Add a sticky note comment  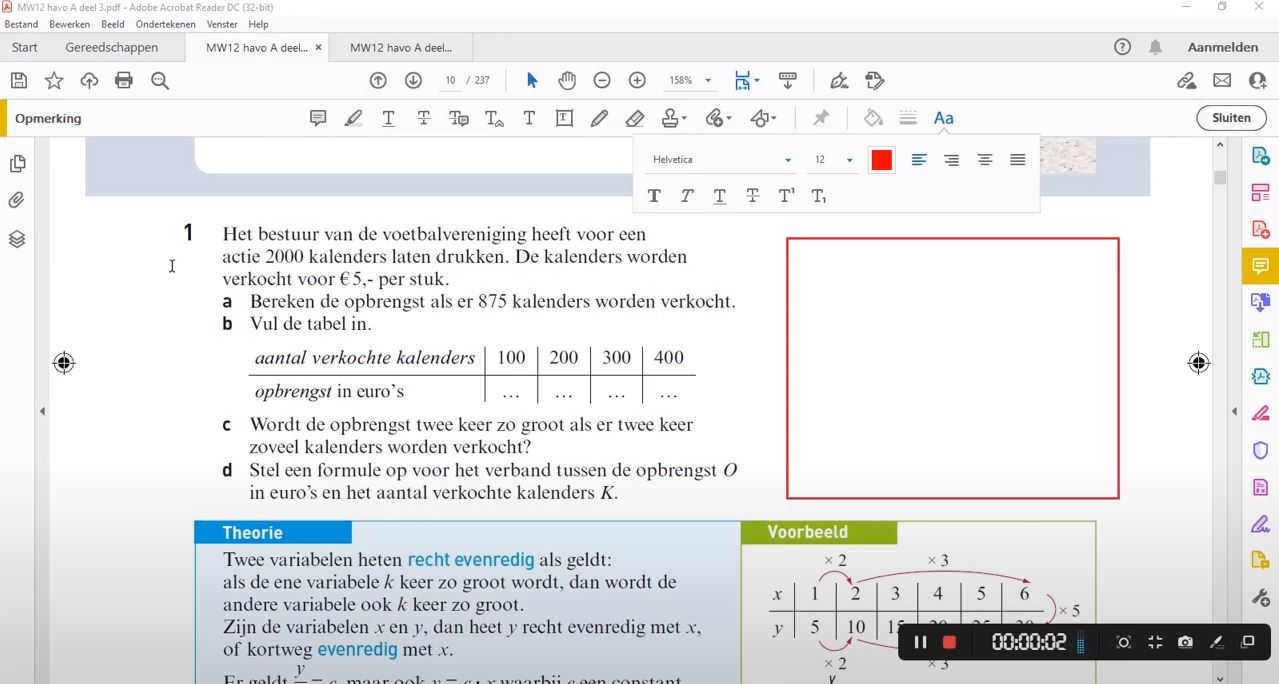[318, 118]
